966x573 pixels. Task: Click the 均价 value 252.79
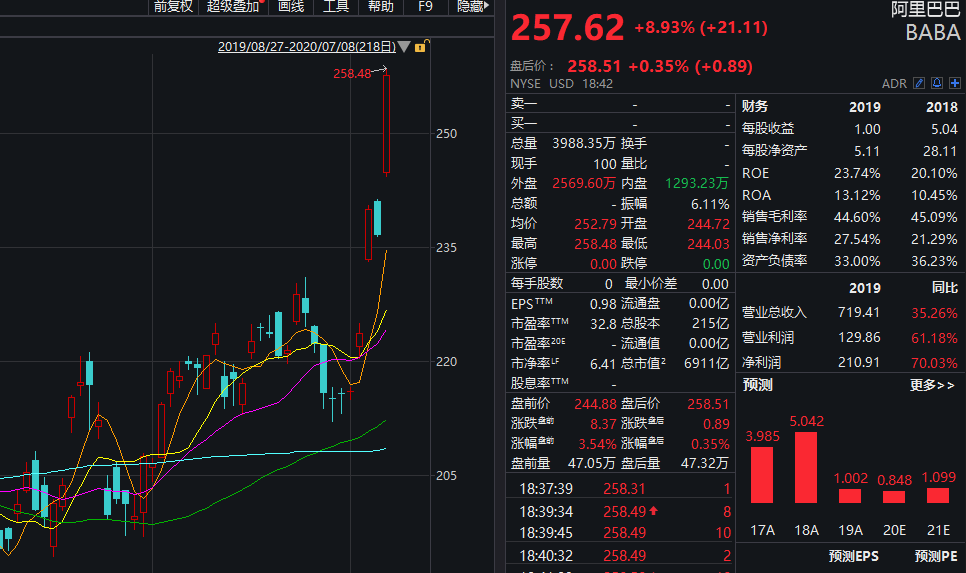tap(595, 224)
